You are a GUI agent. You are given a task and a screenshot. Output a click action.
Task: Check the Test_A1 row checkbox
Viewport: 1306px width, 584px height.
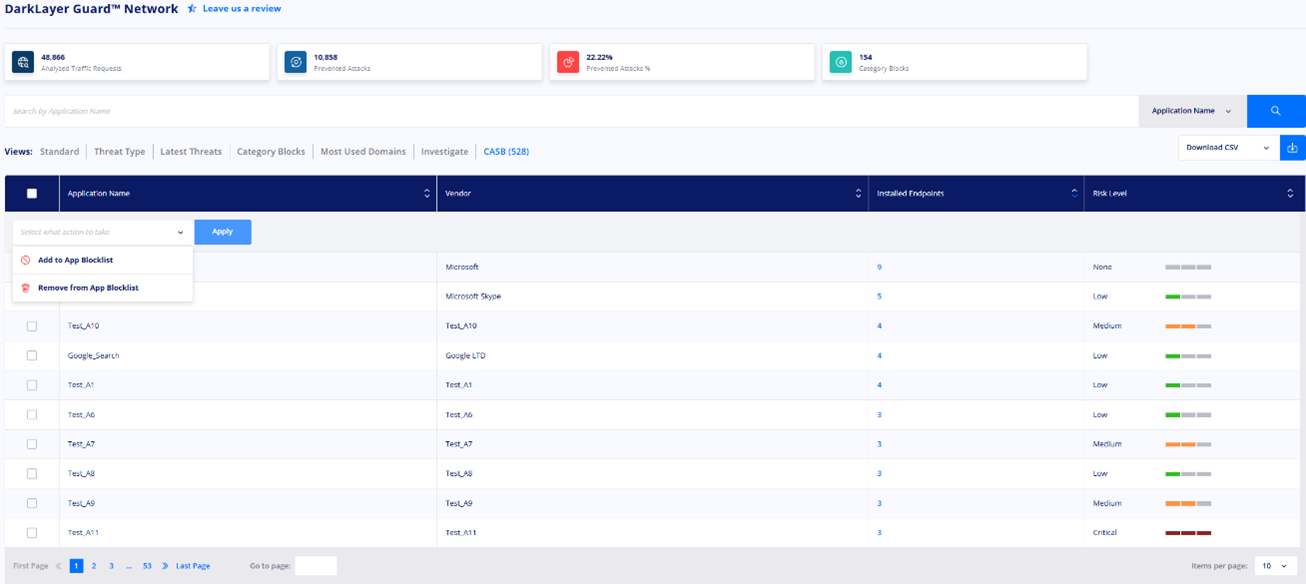[32, 385]
